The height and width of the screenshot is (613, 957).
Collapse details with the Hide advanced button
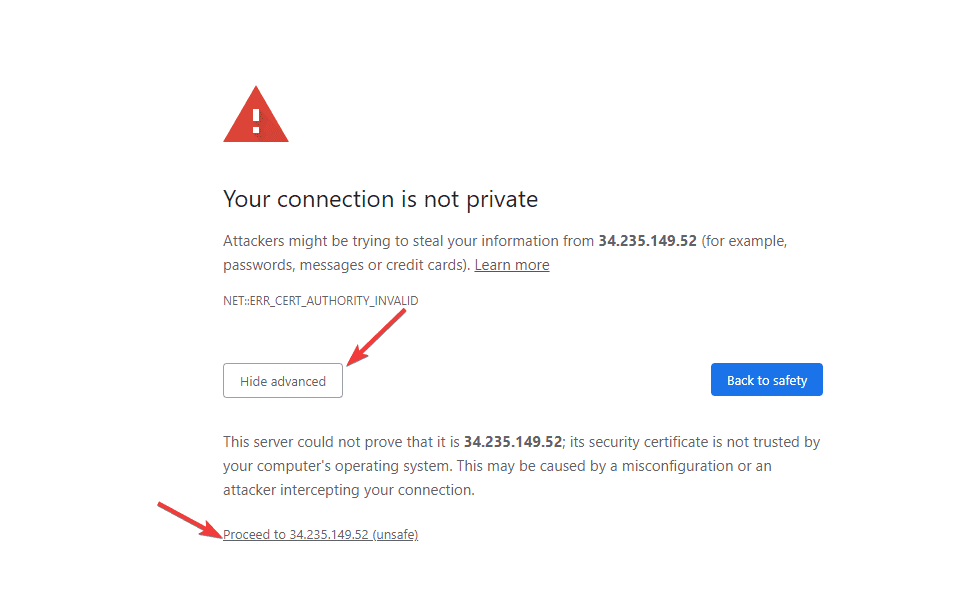point(282,380)
